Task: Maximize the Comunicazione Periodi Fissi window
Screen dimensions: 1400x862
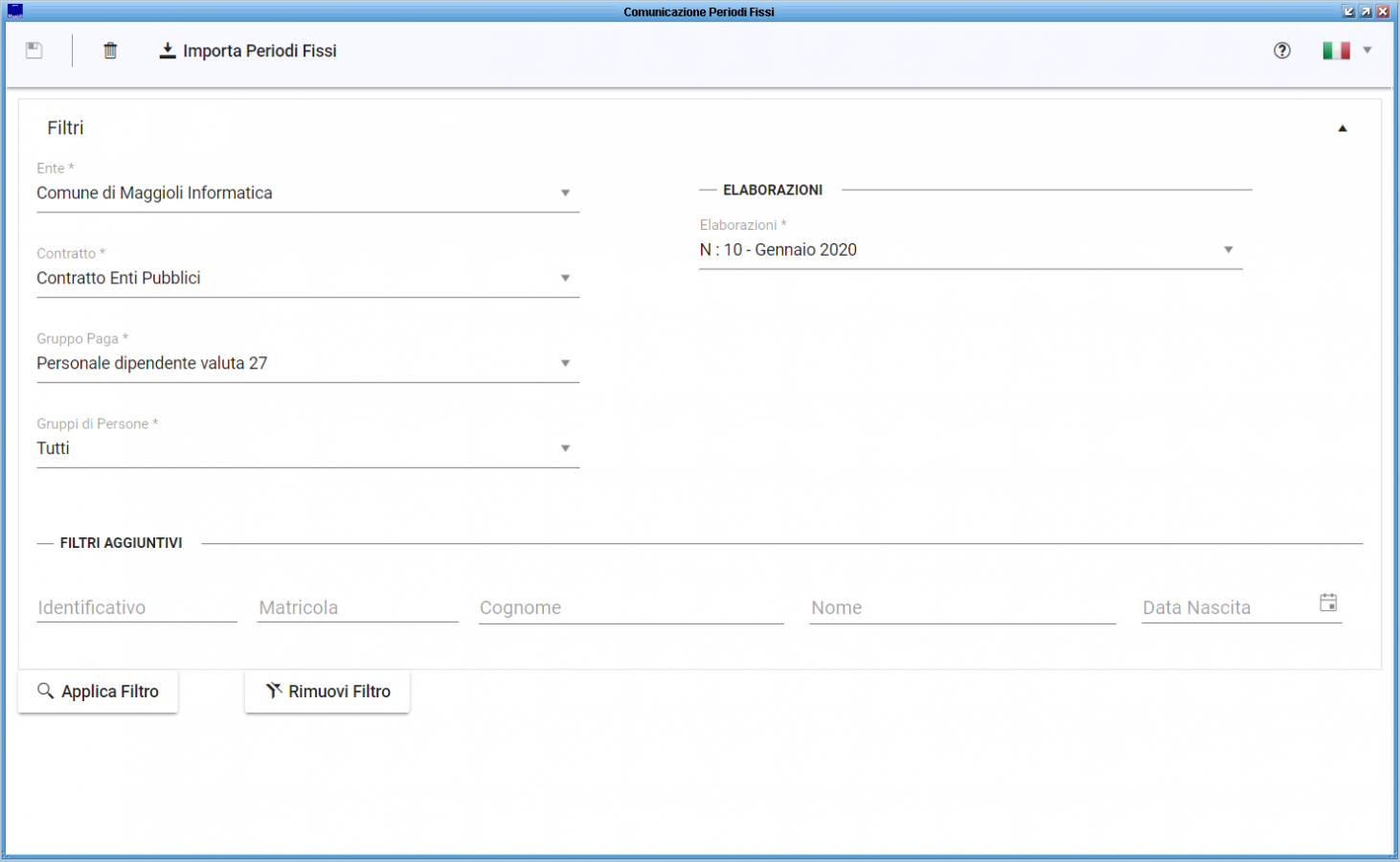Action: pyautogui.click(x=1366, y=11)
